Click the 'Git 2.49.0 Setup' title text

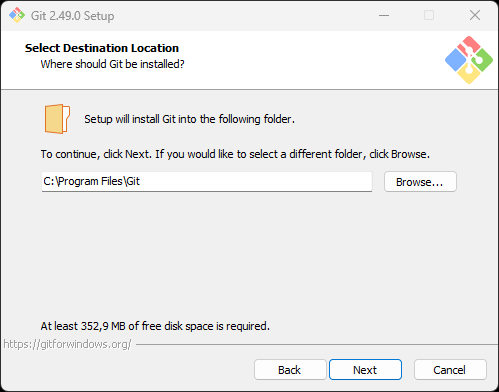point(72,16)
